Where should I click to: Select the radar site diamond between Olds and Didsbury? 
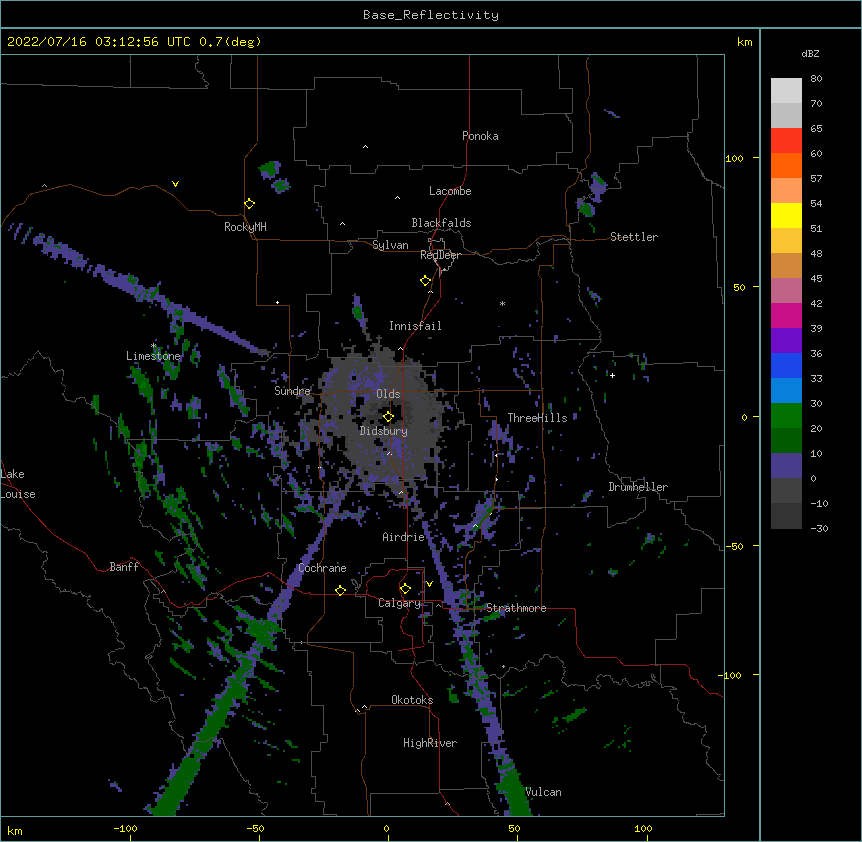(388, 417)
